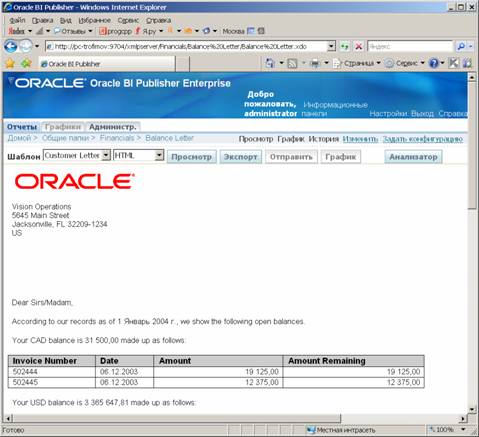
Task: Open the Сервис menu in menu bar
Action: point(128,20)
